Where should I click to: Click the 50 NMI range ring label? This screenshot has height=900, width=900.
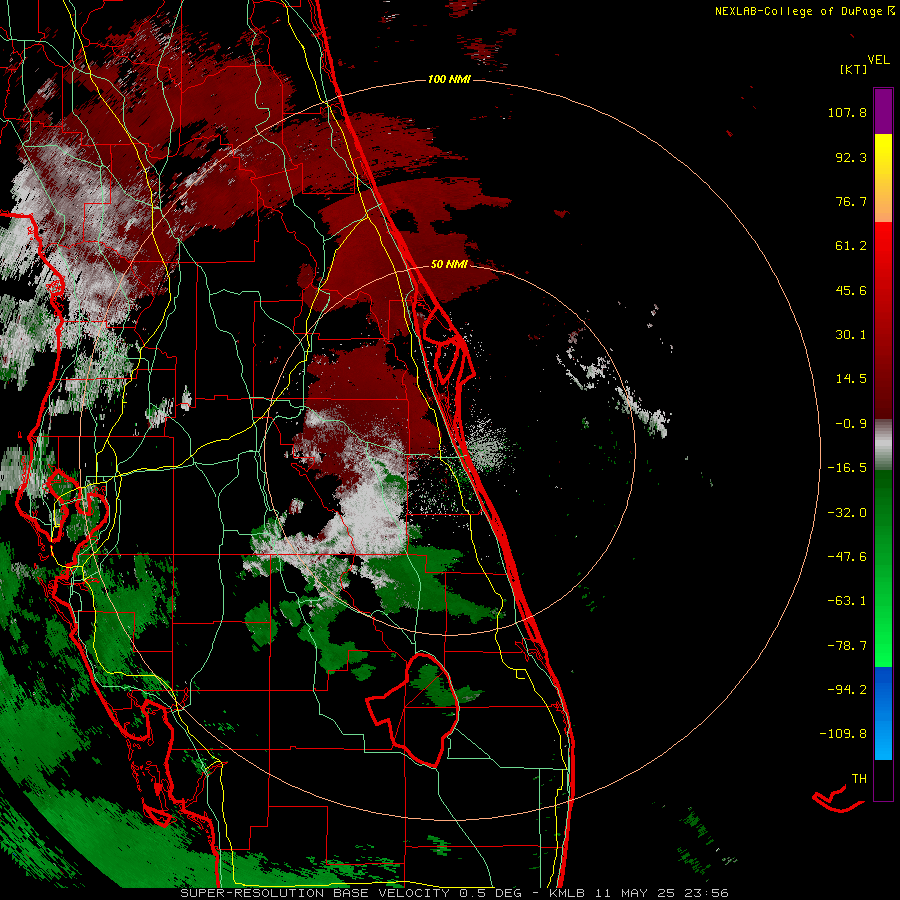tap(449, 264)
